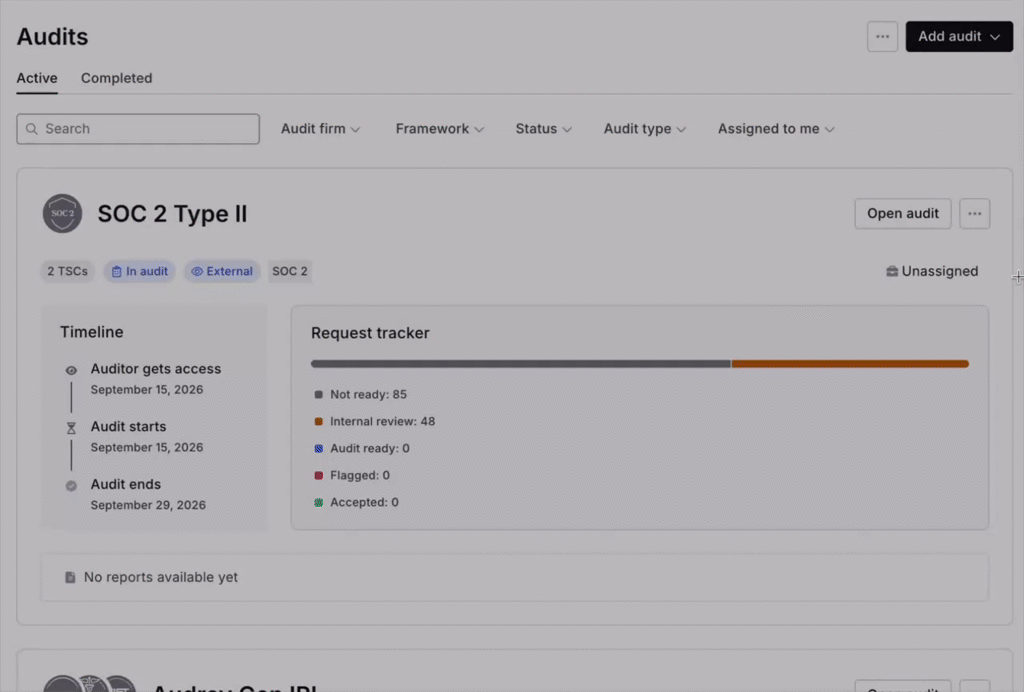Open the Add audit dropdown
Viewport: 1024px width, 692px height.
959,37
